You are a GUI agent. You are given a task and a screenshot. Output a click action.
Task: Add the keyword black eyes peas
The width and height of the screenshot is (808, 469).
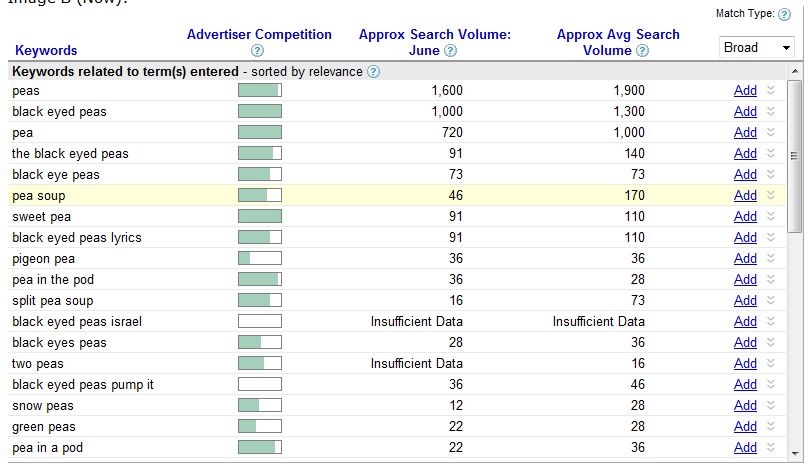(x=745, y=343)
